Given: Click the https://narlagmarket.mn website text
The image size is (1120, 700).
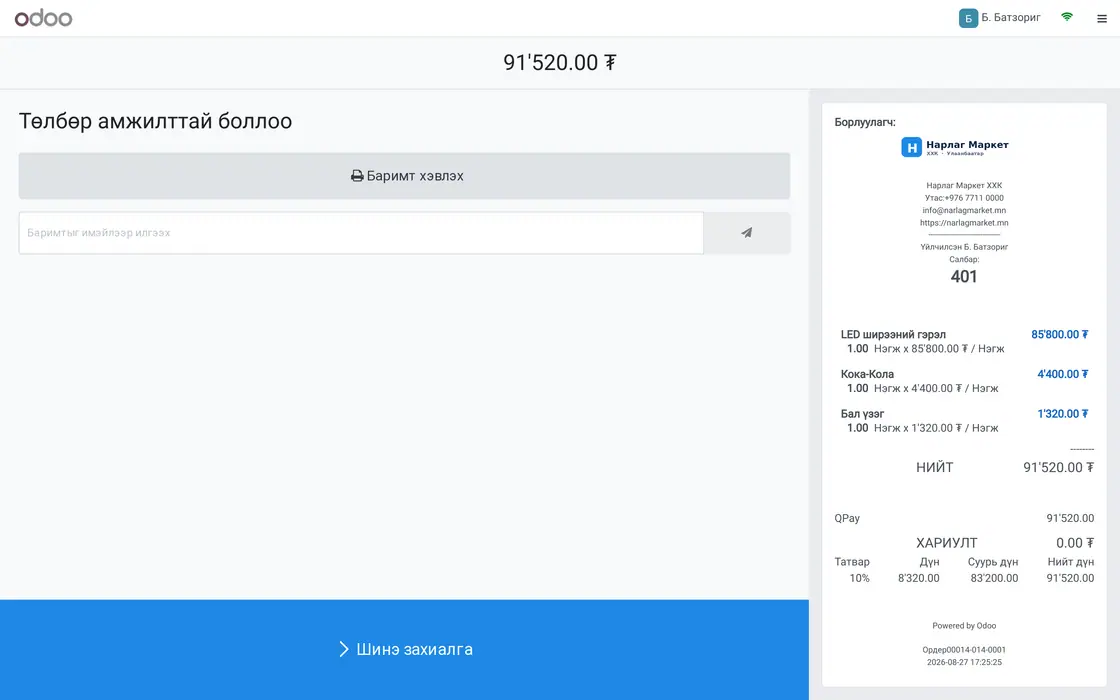Looking at the screenshot, I should [x=964, y=222].
